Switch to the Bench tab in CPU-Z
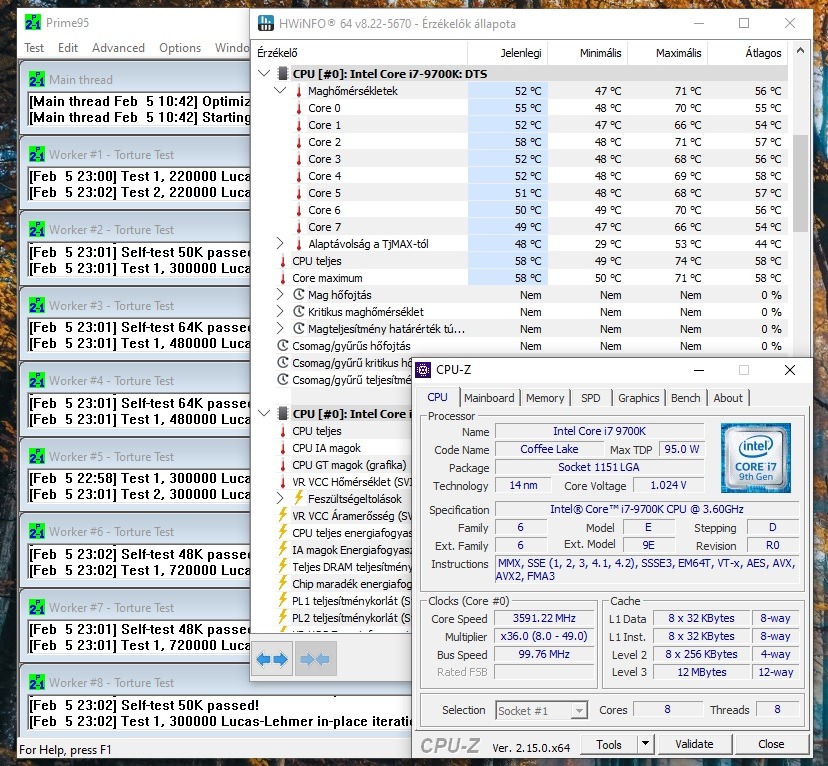The image size is (828, 766). (x=685, y=398)
